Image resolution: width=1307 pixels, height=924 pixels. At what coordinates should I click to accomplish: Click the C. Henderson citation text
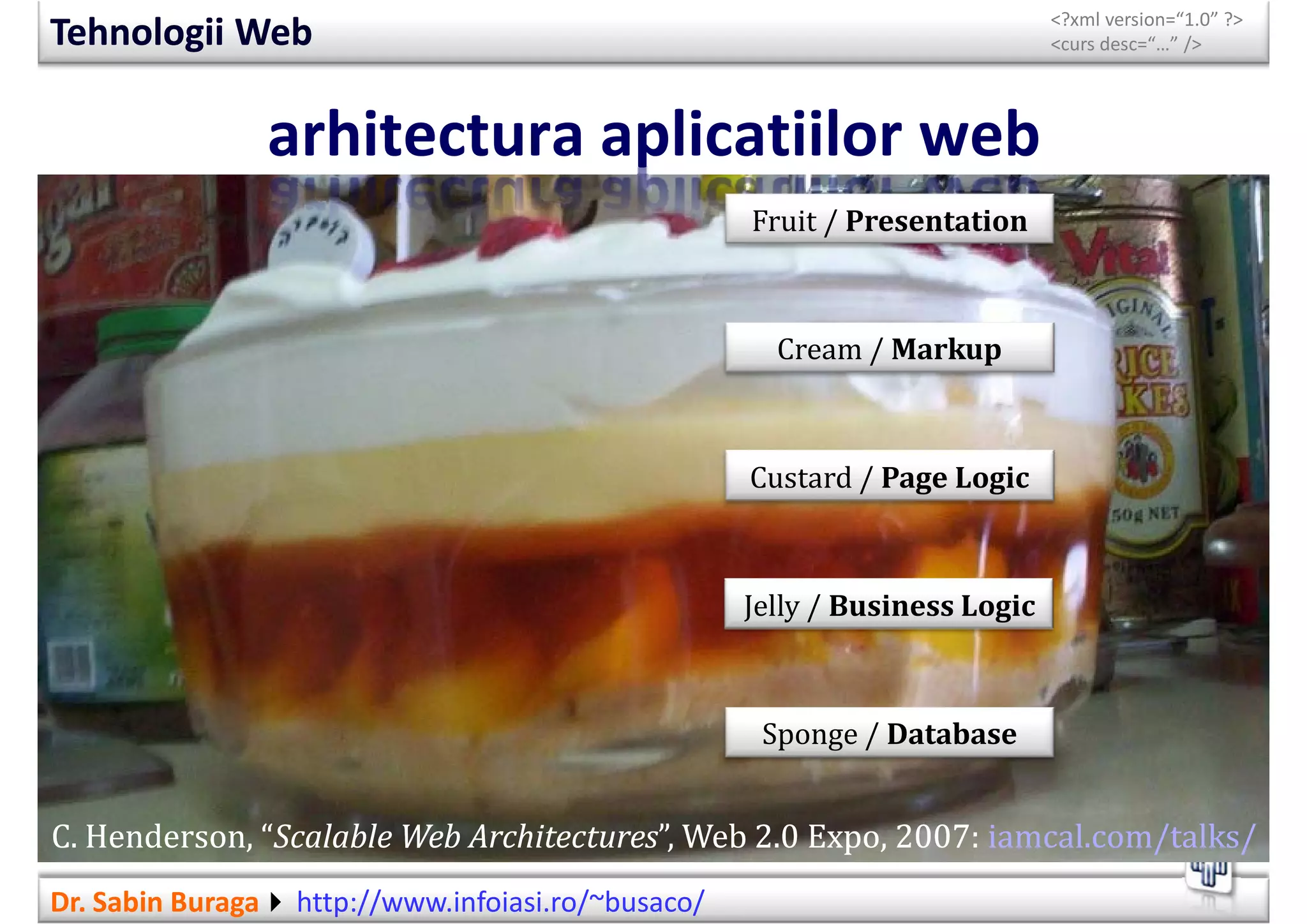pyautogui.click(x=515, y=837)
